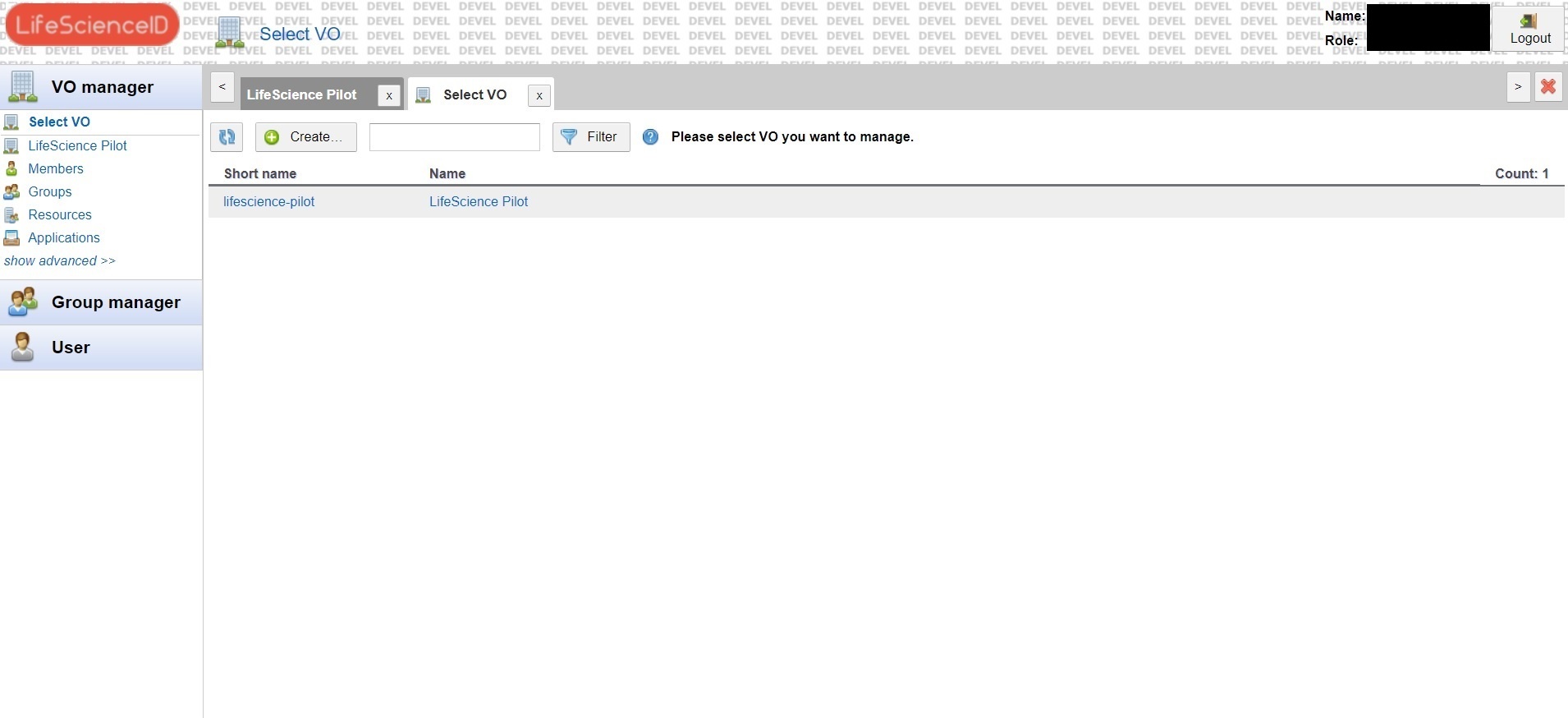
Task: Open Applications in the sidebar
Action: click(x=64, y=237)
